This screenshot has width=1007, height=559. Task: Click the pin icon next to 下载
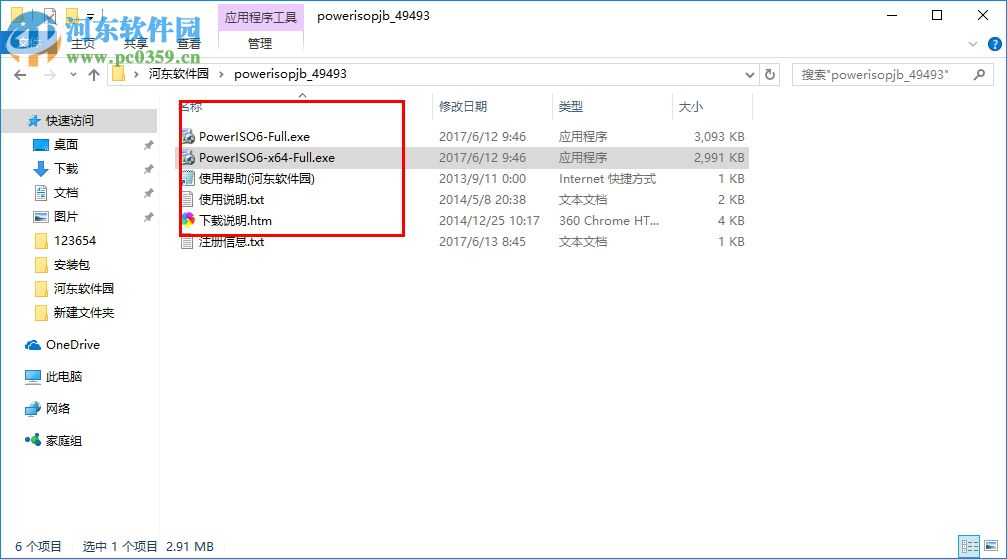pos(148,169)
